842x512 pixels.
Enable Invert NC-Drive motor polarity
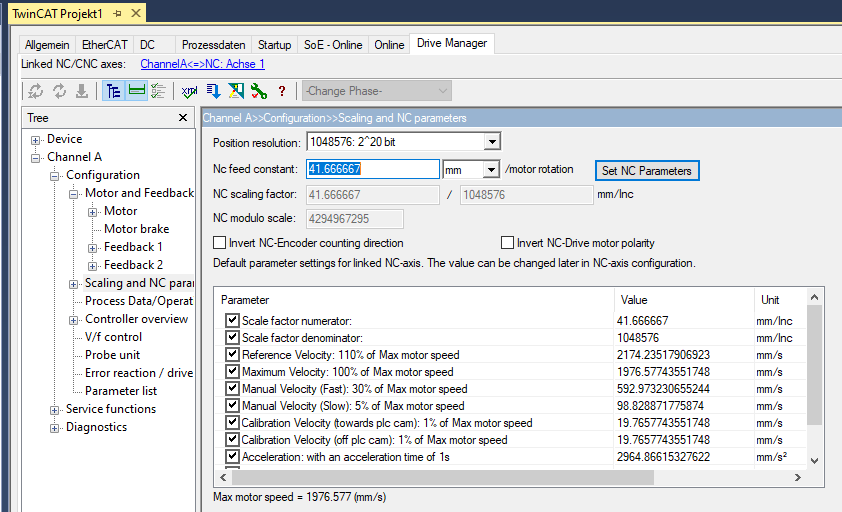point(507,243)
